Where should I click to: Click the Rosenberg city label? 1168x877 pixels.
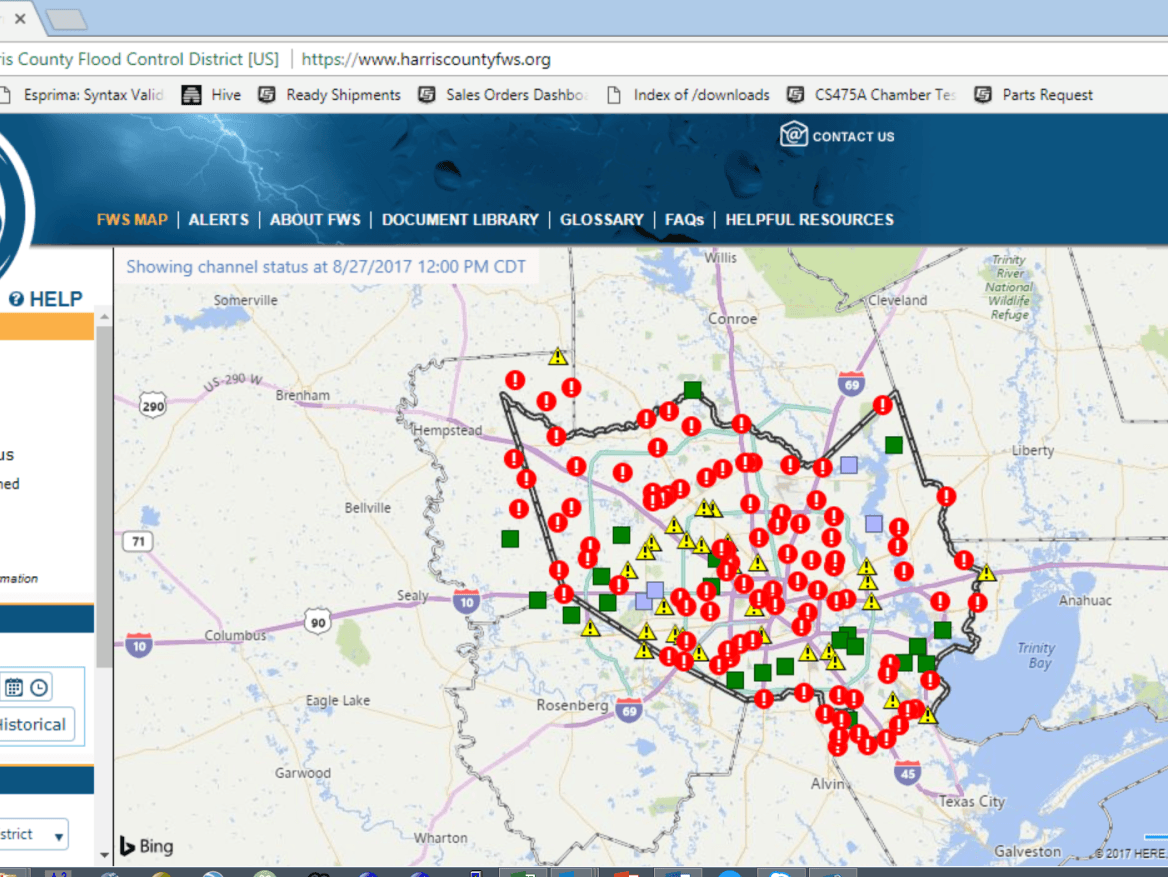[x=572, y=705]
